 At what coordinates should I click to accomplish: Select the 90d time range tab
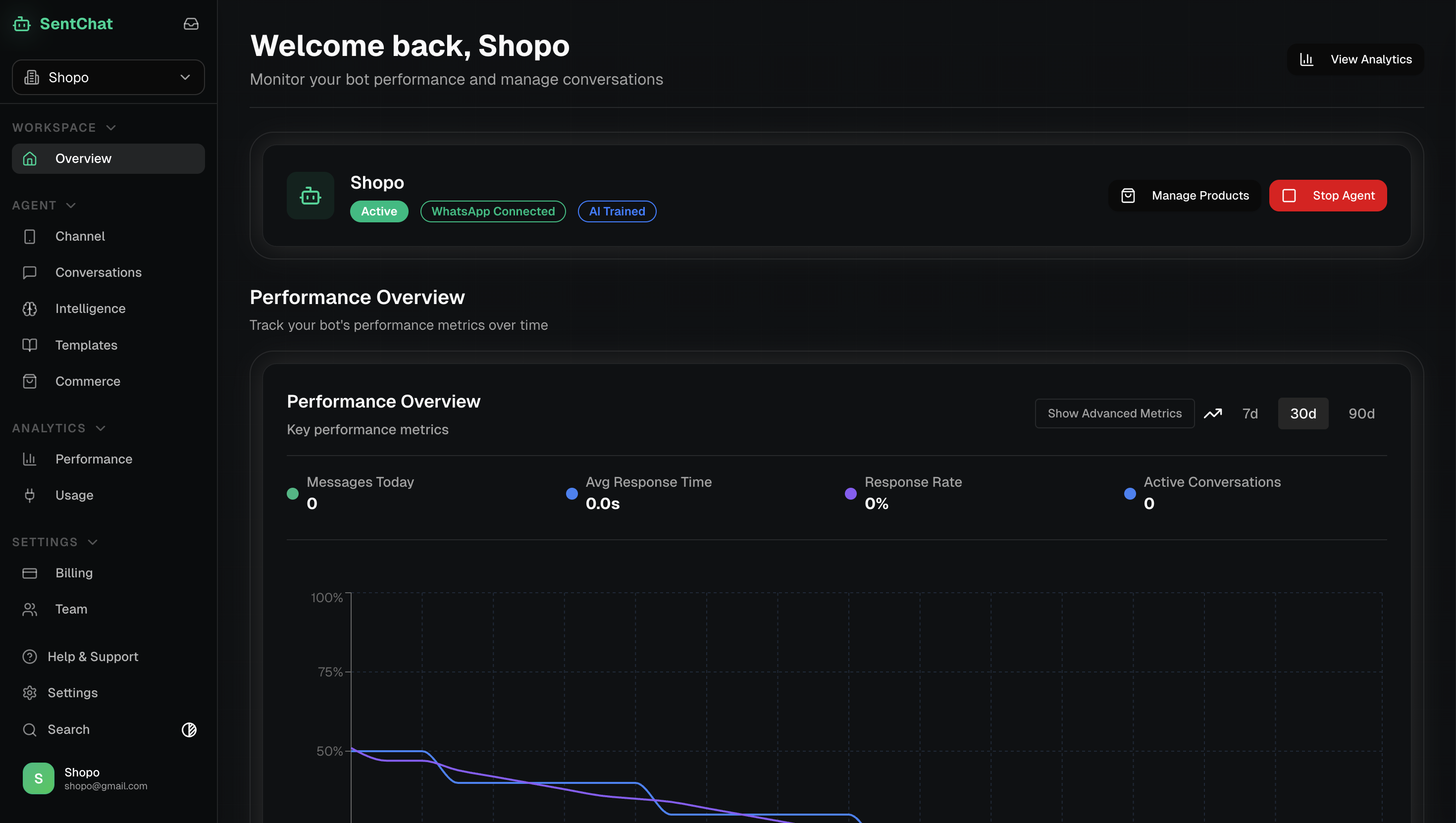click(1361, 413)
